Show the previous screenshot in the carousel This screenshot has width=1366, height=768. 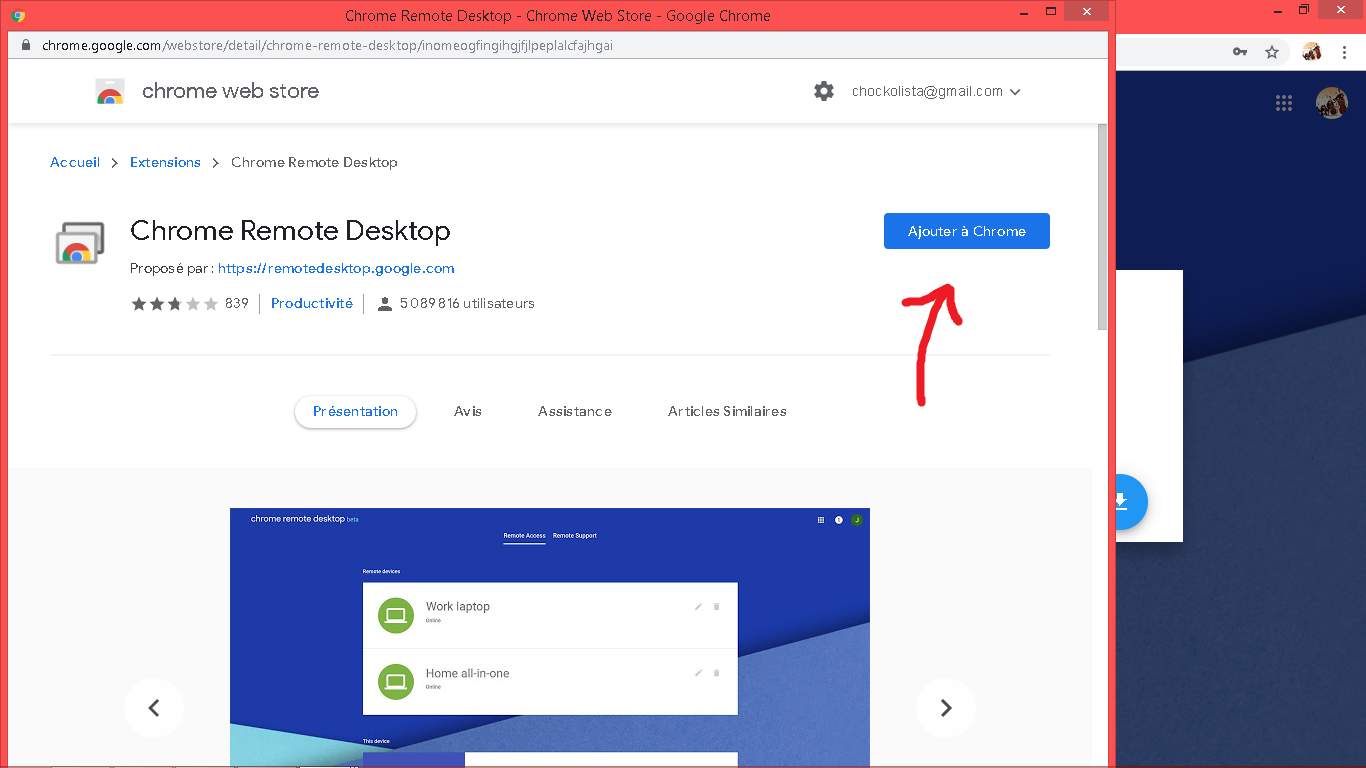click(x=154, y=708)
